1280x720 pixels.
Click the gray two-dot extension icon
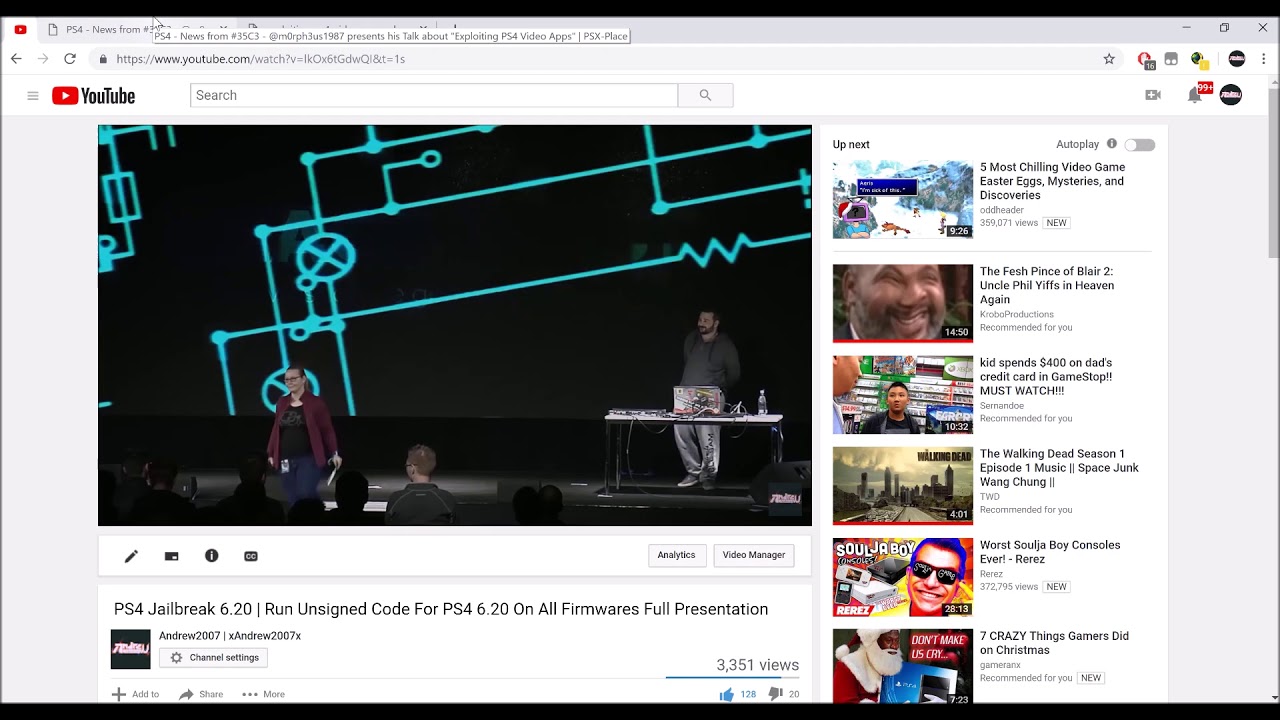[1171, 59]
